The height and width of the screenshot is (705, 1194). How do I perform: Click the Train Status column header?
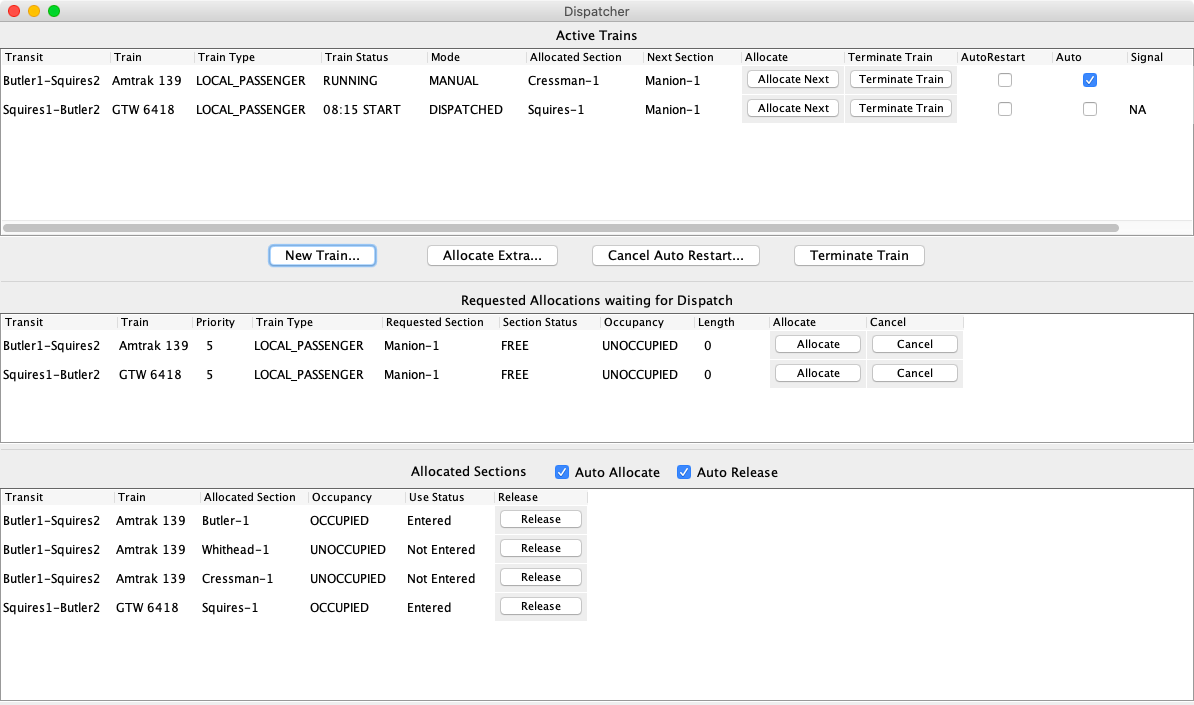pos(356,57)
